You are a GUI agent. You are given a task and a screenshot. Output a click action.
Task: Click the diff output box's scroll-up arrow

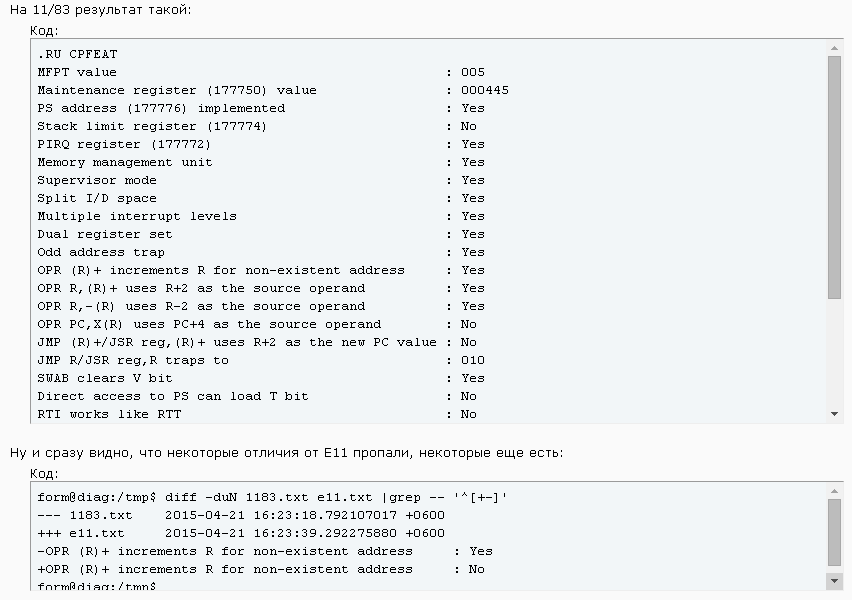(836, 490)
